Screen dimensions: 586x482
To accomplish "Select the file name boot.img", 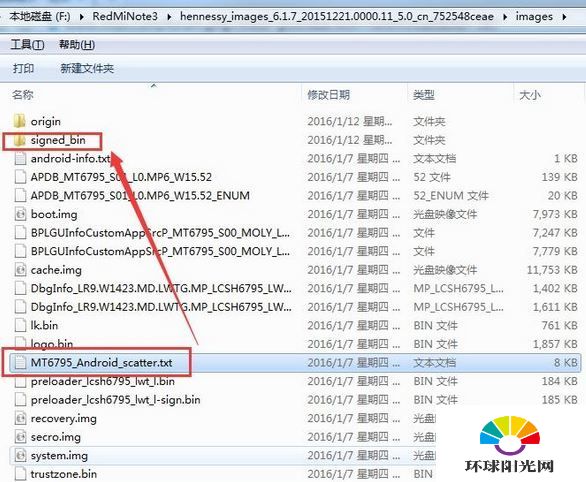I will [x=54, y=214].
